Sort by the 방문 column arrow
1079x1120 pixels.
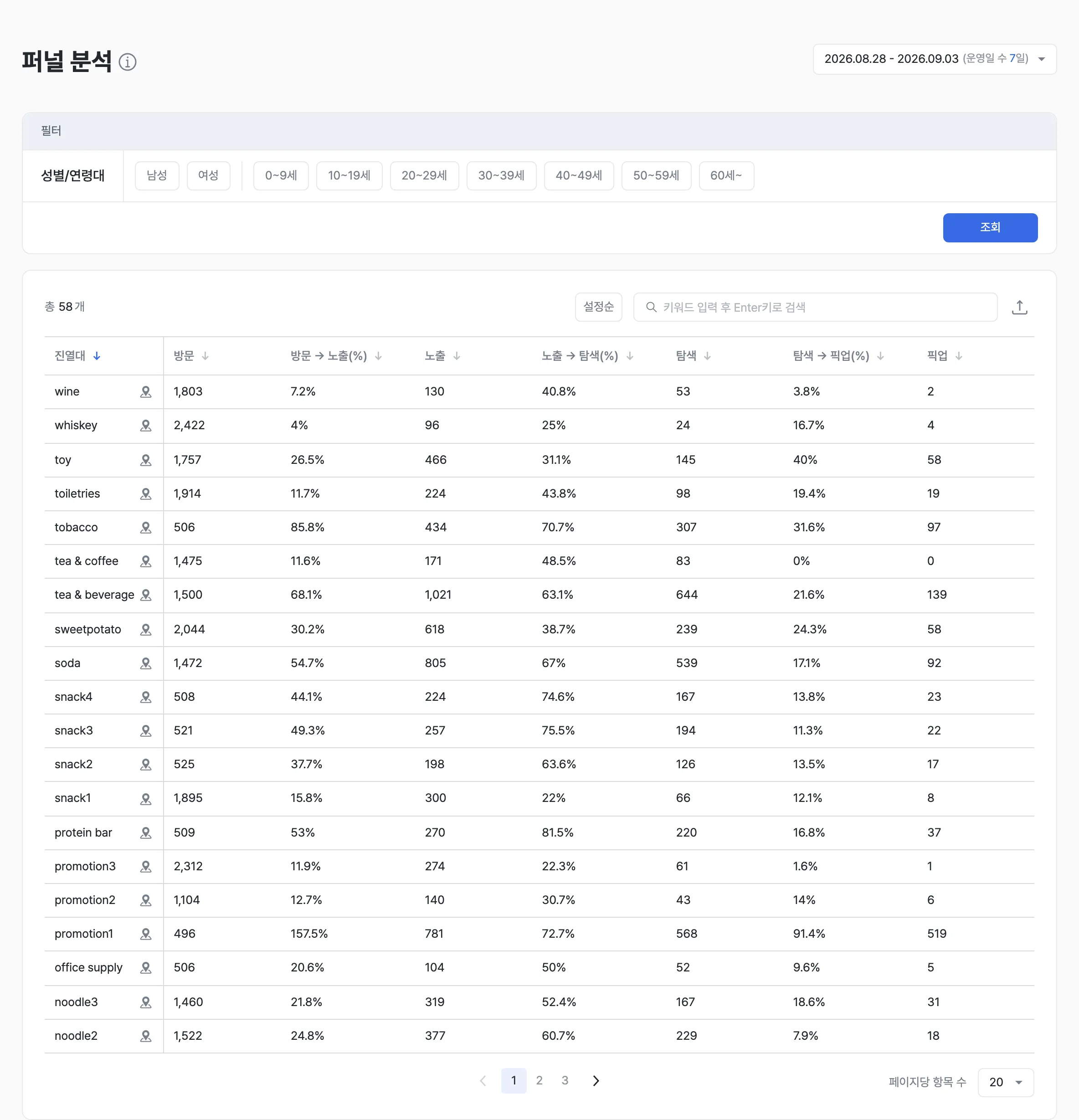(205, 356)
